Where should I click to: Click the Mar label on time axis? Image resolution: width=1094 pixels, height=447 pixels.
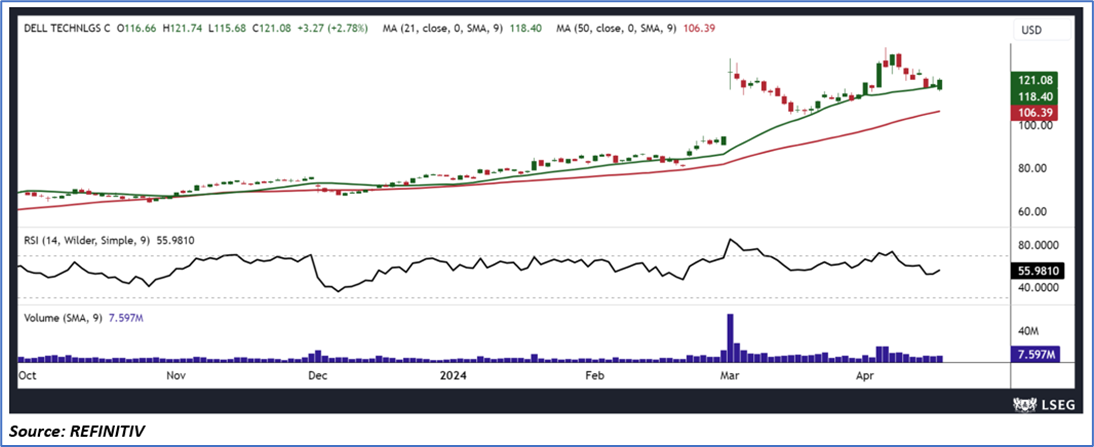coord(730,376)
